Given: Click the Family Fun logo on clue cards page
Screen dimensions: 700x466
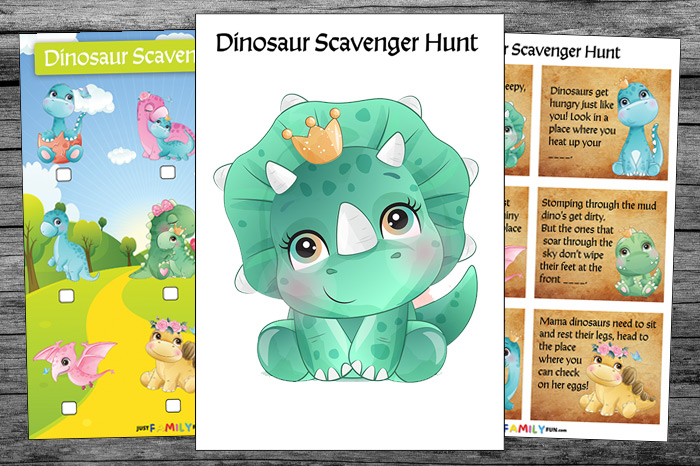Looking at the screenshot, I should pyautogui.click(x=535, y=429).
